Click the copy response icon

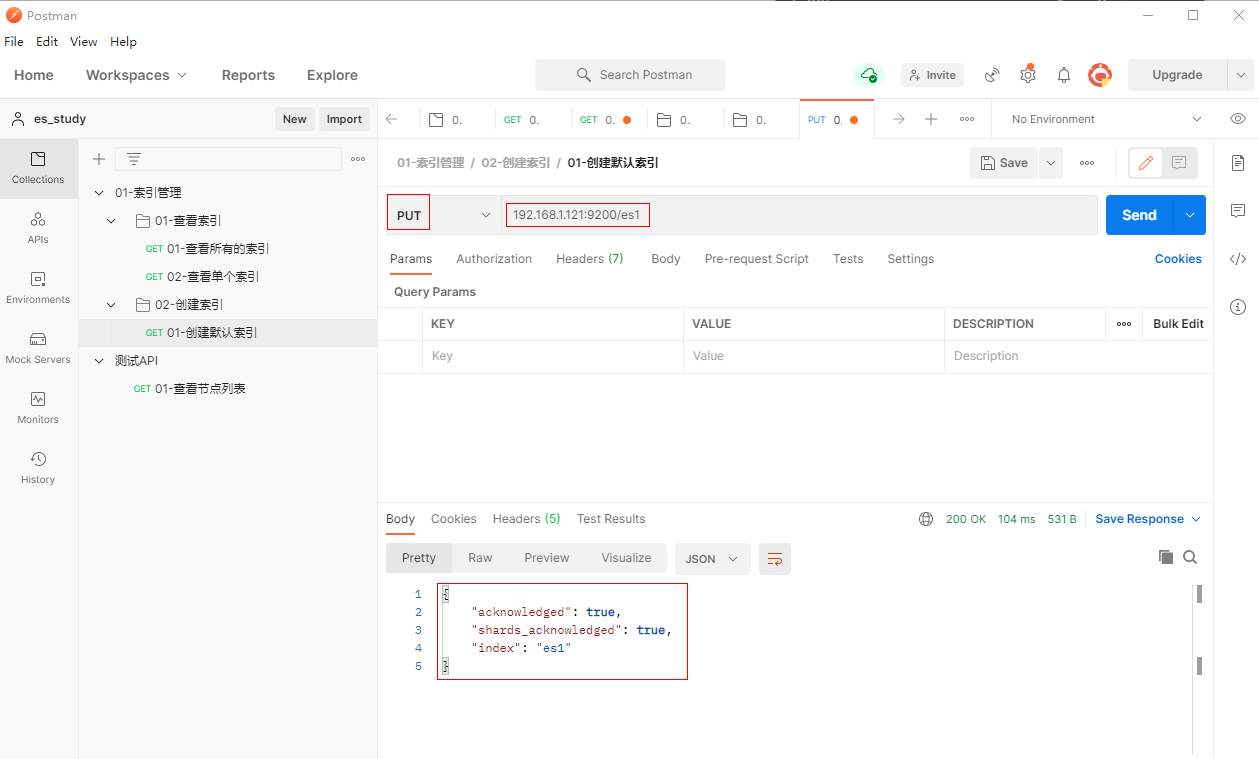[1165, 557]
